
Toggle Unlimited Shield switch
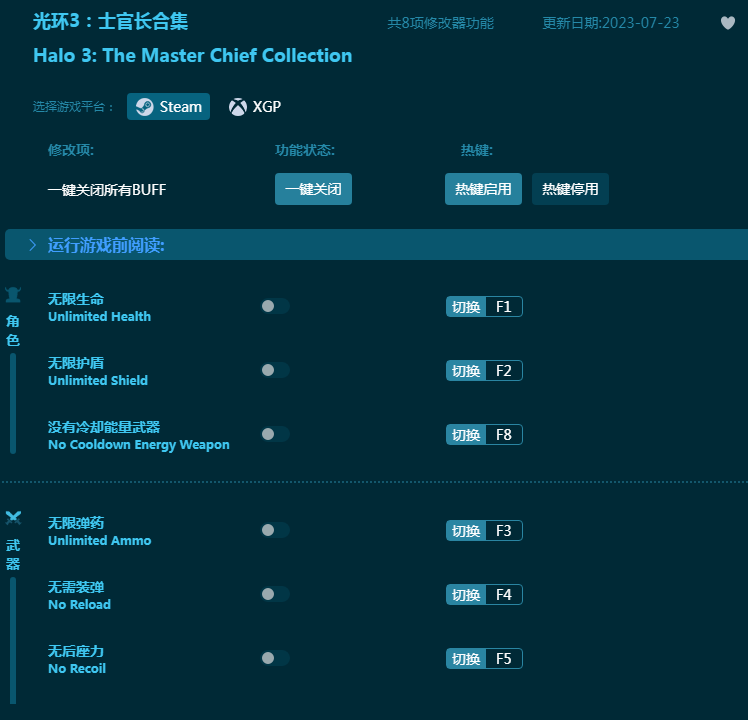[x=275, y=370]
